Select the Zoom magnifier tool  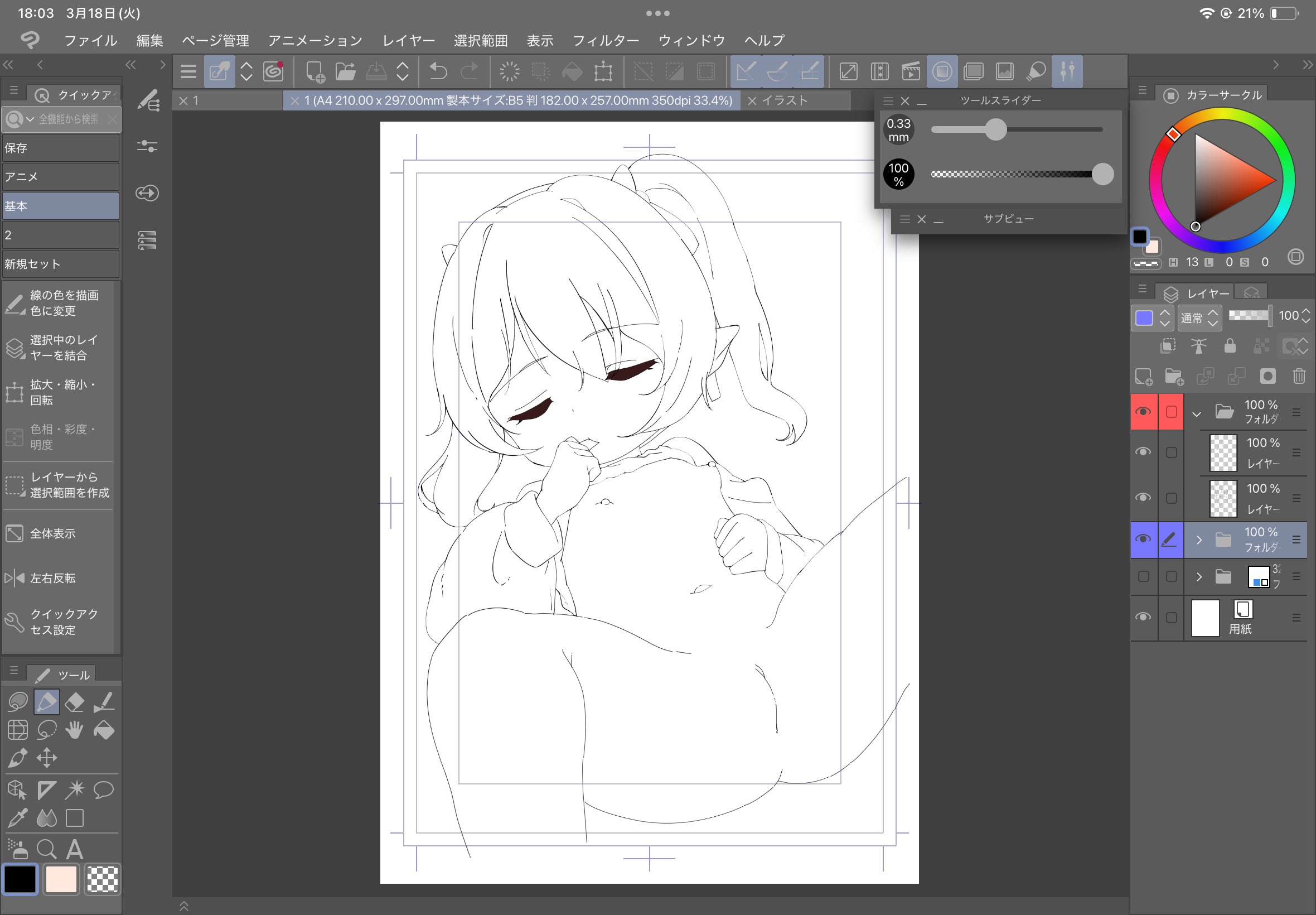[46, 849]
